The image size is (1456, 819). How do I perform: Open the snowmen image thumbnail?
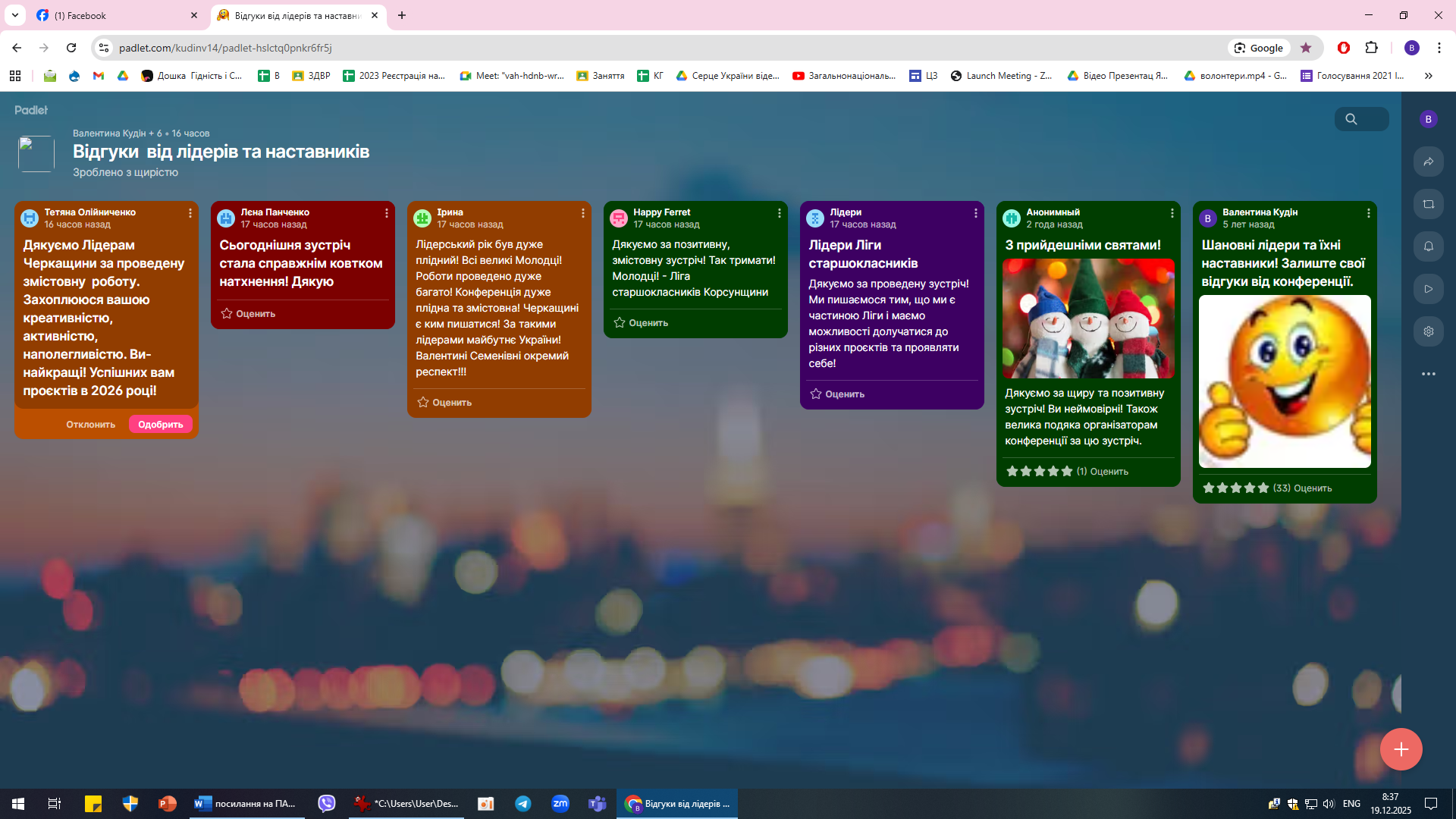(1088, 318)
